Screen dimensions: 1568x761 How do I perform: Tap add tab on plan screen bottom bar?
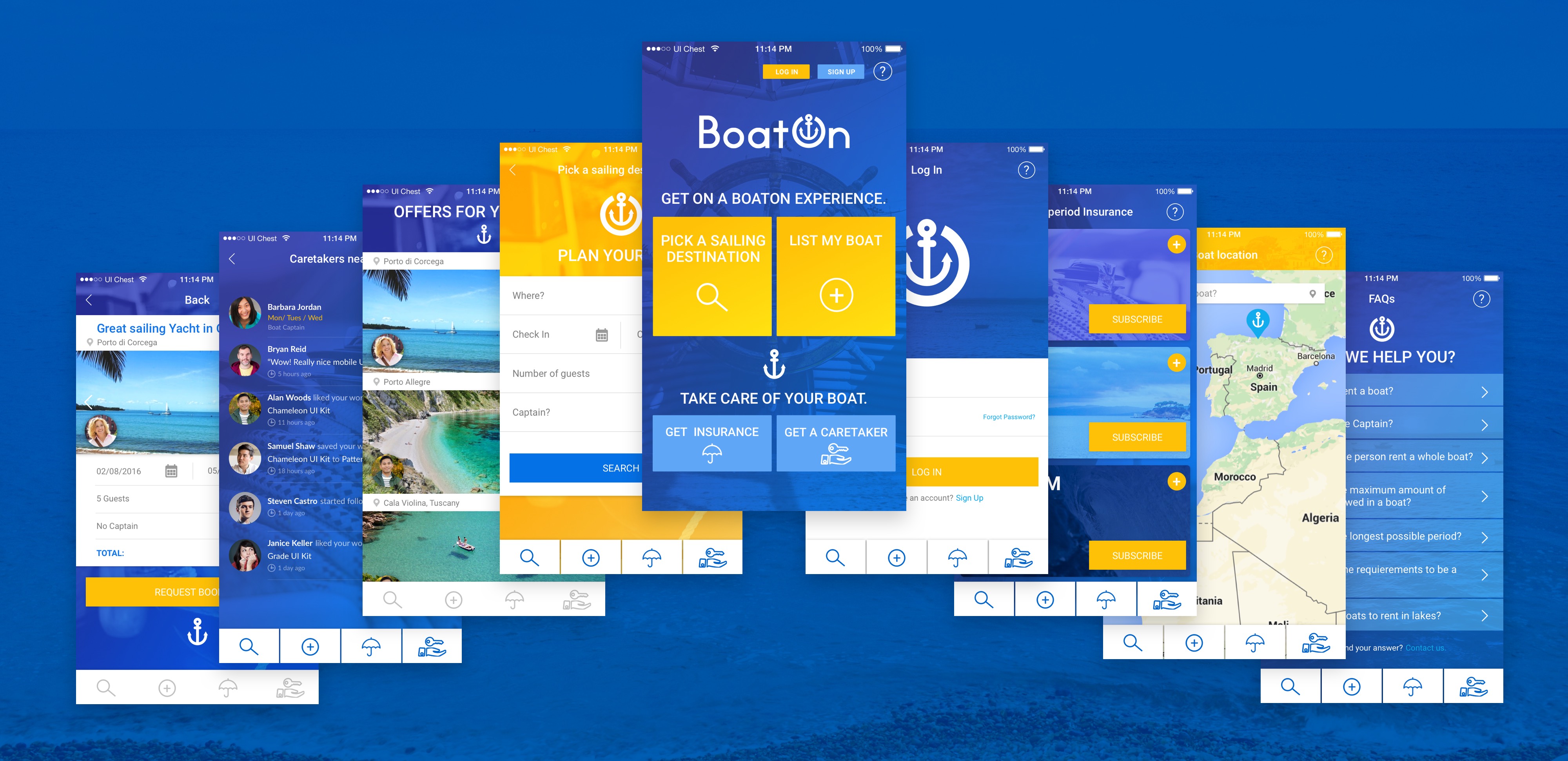tap(590, 557)
